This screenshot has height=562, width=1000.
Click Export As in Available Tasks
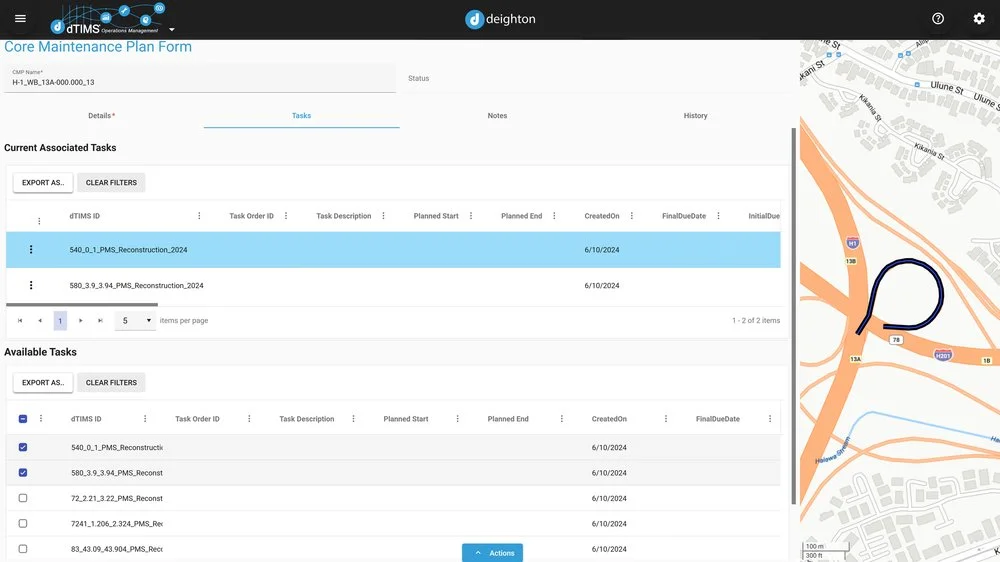click(43, 383)
